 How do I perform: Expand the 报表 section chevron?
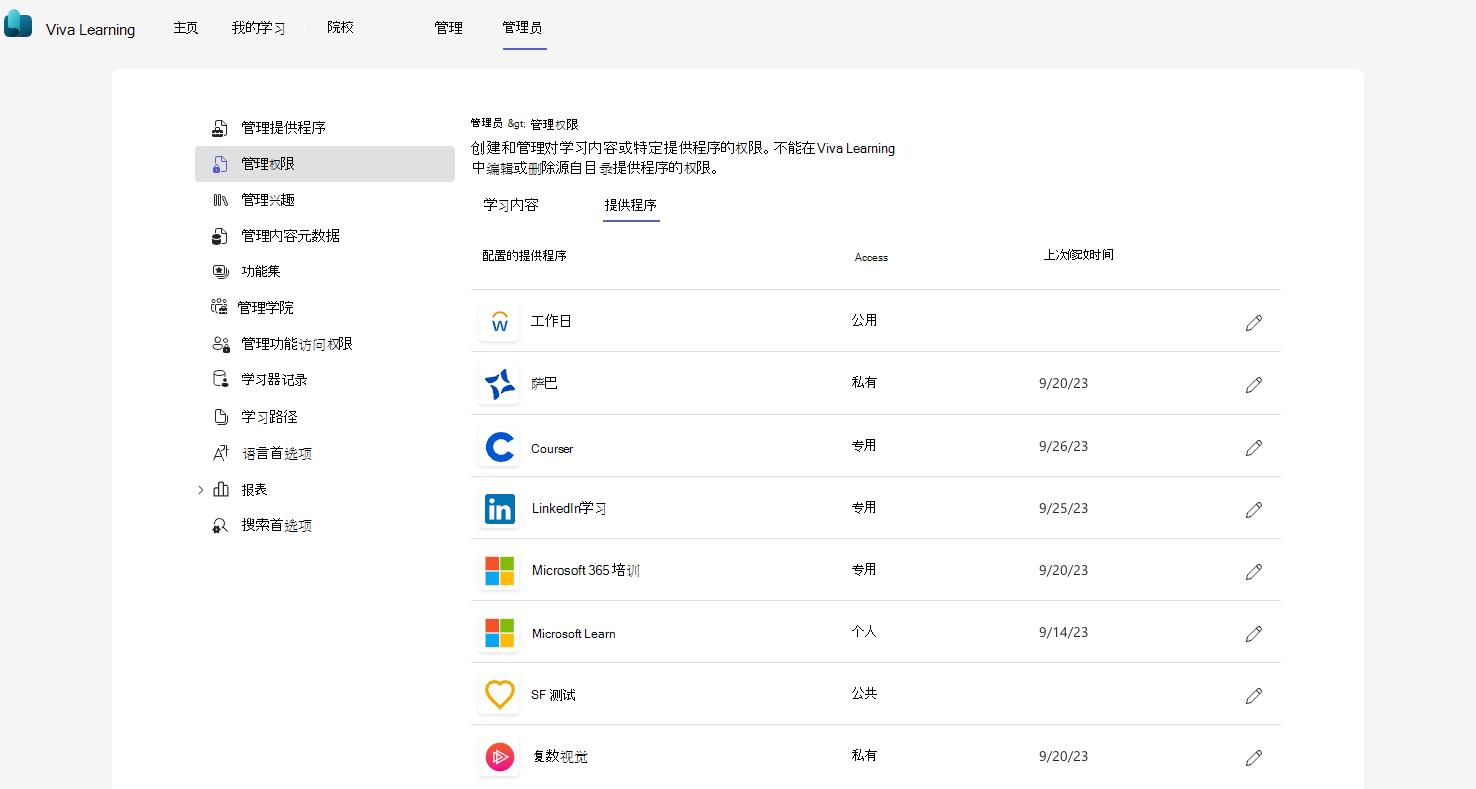click(x=200, y=490)
